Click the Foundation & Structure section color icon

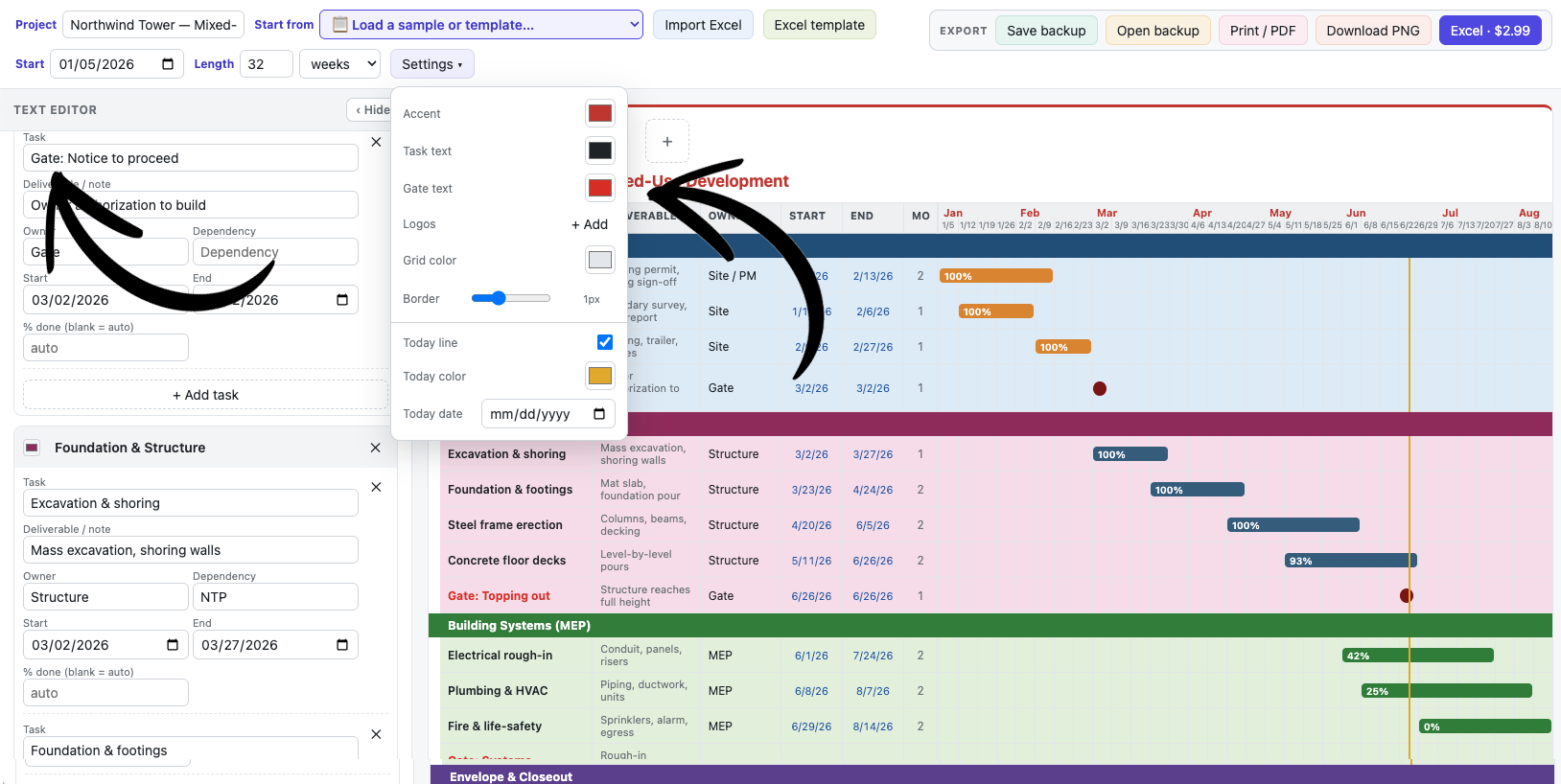(x=32, y=448)
